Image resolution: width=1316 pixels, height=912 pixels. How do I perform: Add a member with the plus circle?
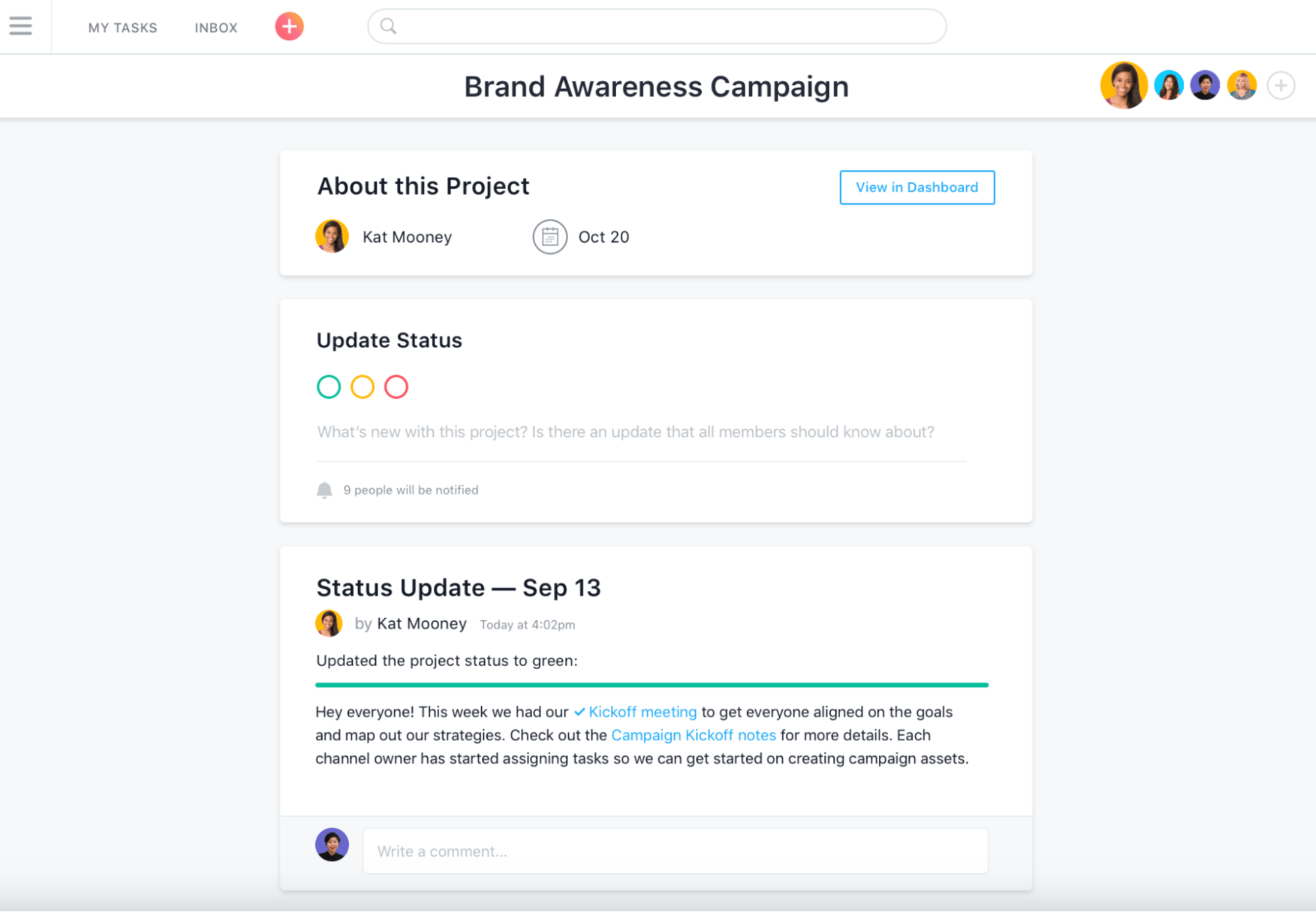click(x=1280, y=85)
